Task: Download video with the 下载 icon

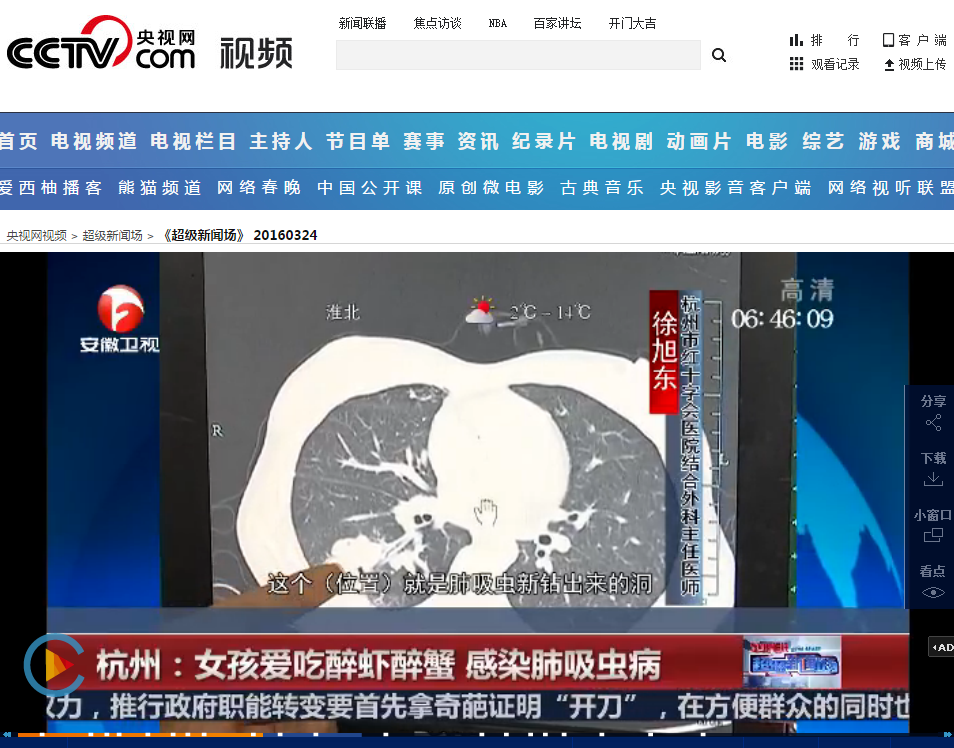Action: tap(933, 479)
